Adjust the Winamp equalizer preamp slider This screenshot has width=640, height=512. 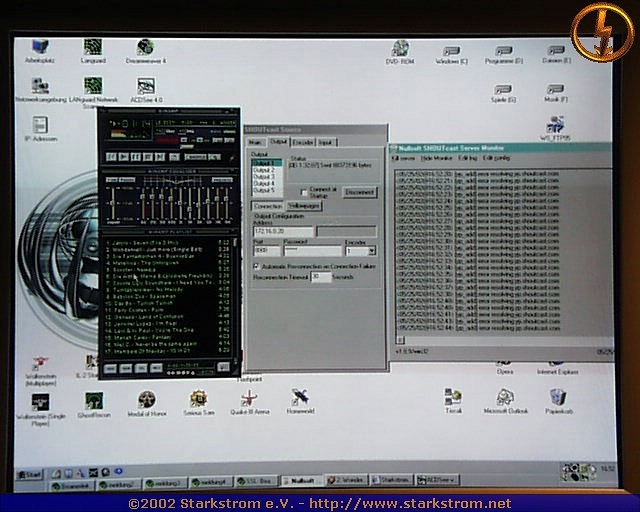tap(112, 201)
